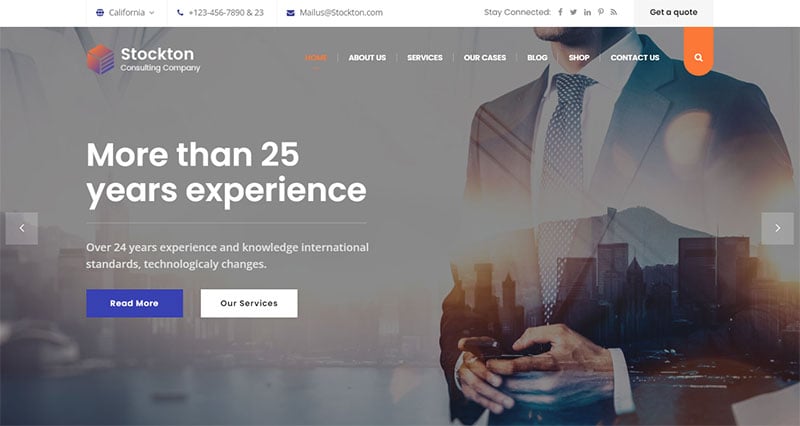Select Services in navigation menu
Screen dimensions: 800x426
(x=425, y=58)
